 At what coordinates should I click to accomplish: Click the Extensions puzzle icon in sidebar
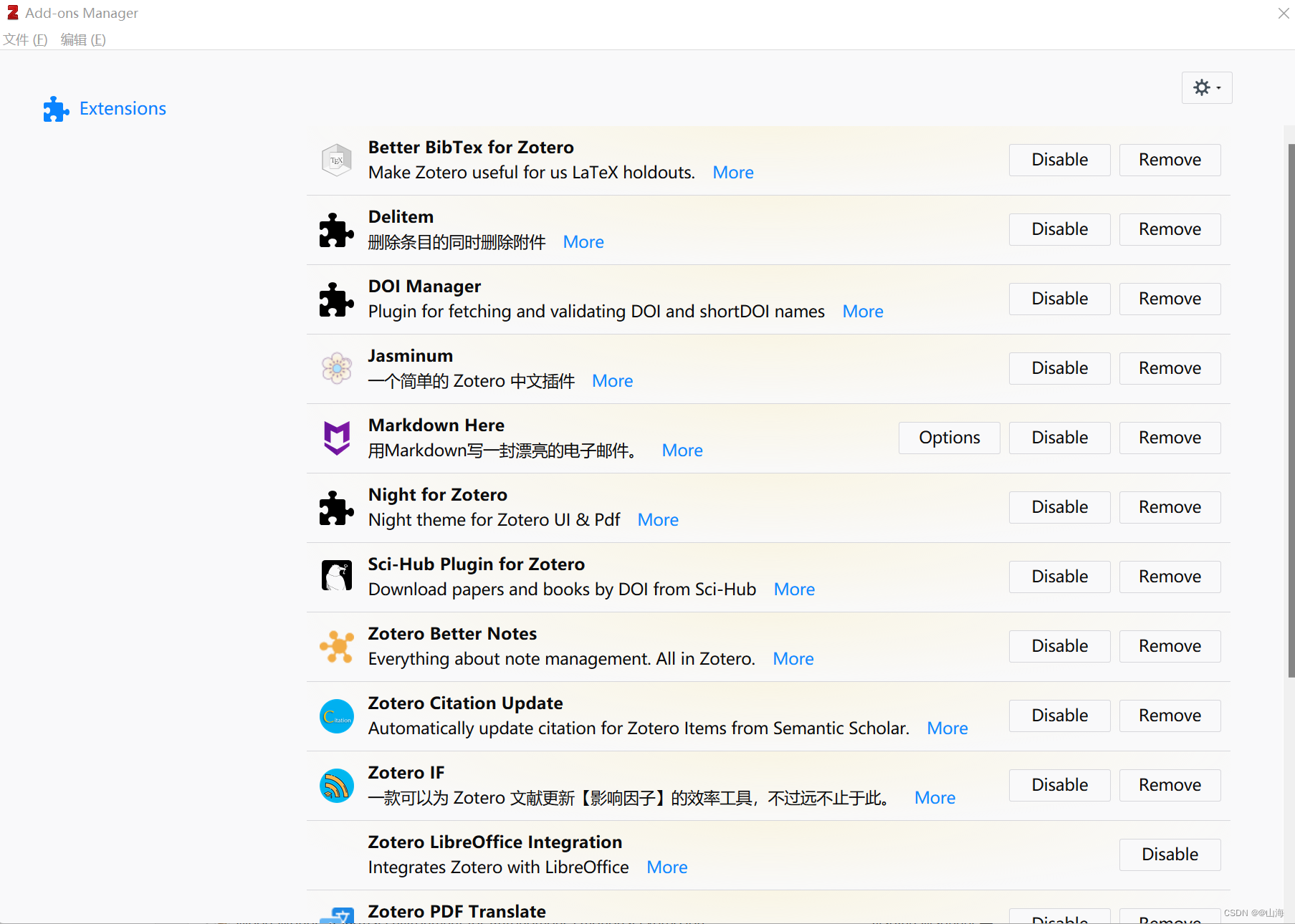56,109
